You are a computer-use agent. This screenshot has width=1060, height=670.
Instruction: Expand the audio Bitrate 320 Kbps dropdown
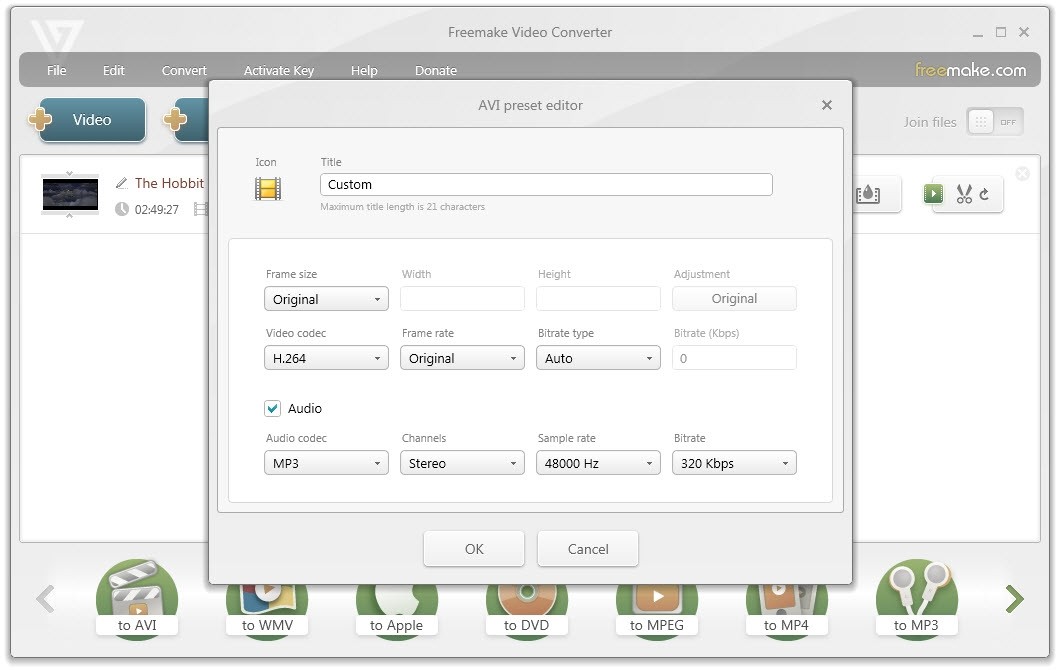pos(734,463)
